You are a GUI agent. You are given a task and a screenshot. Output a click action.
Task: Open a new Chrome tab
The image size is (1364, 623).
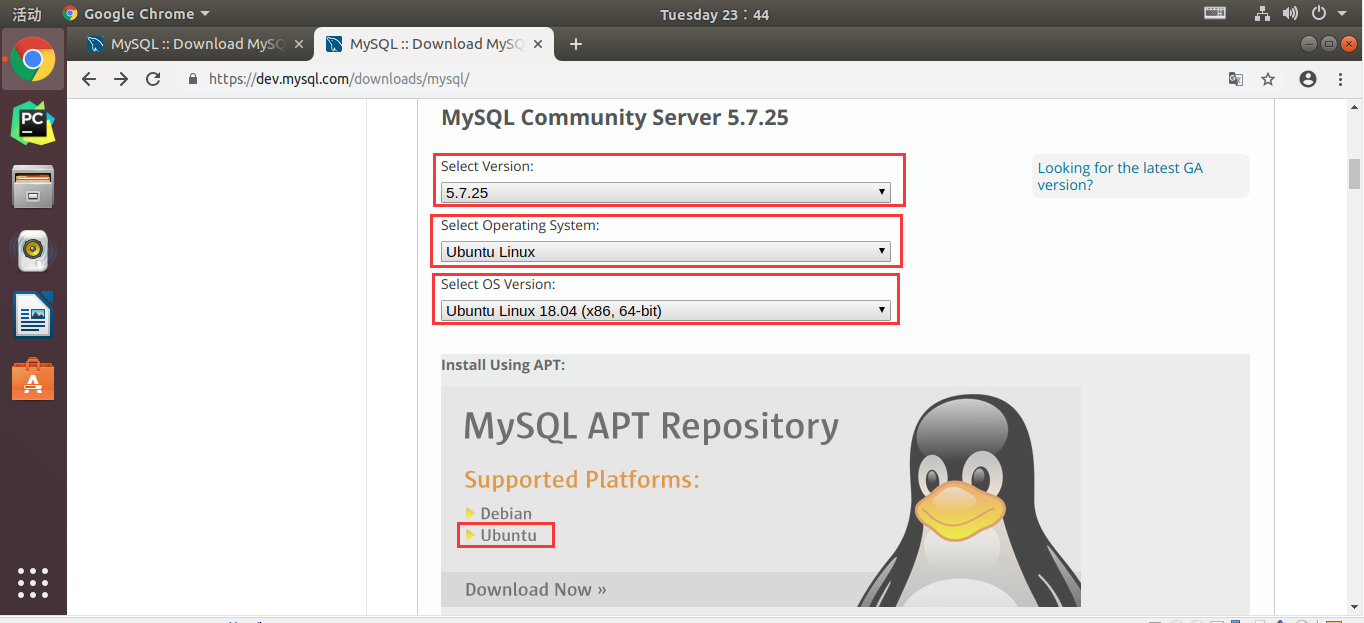[x=575, y=44]
